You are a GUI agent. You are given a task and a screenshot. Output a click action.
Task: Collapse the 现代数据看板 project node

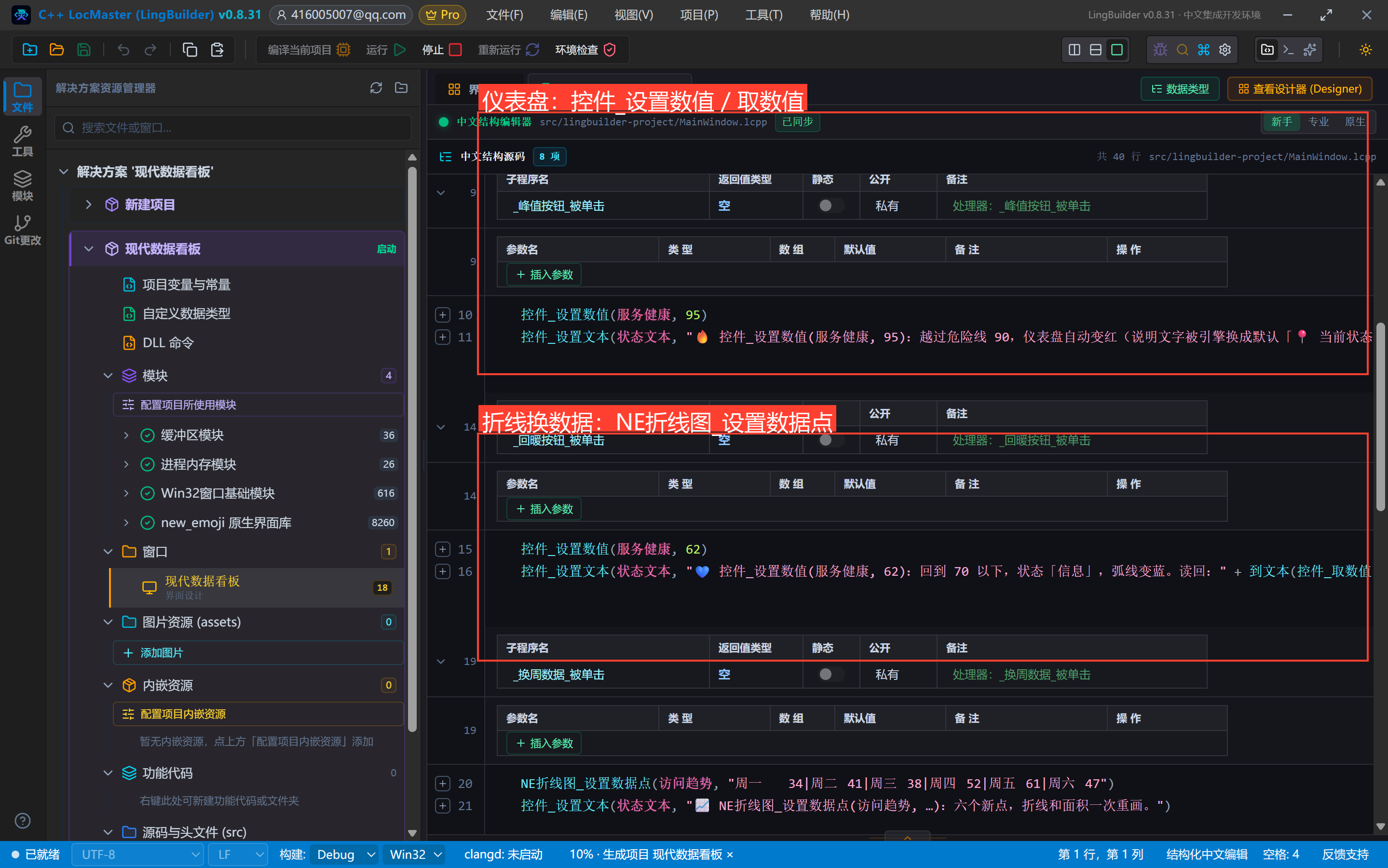(89, 248)
